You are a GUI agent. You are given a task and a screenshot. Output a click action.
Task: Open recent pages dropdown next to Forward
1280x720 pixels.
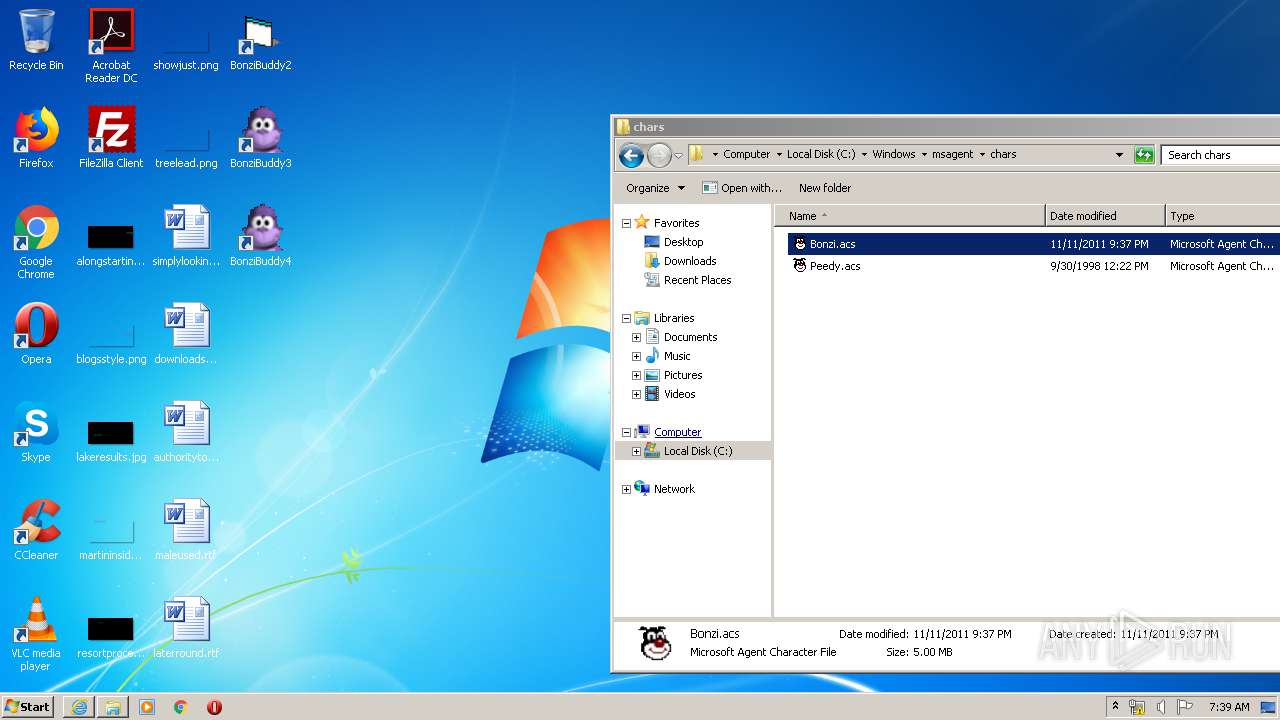[x=678, y=155]
